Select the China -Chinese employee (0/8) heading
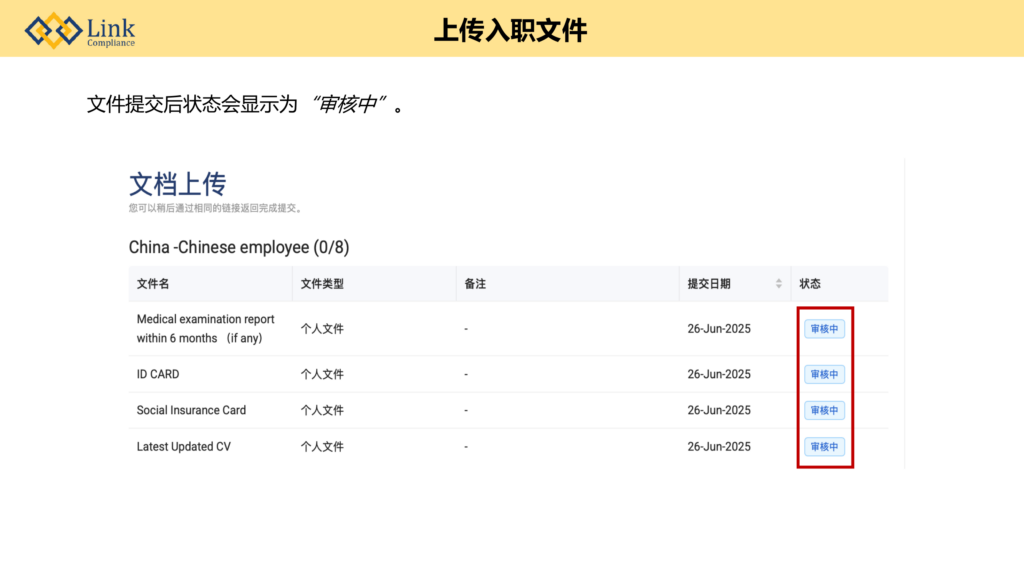1024x576 pixels. 239,247
